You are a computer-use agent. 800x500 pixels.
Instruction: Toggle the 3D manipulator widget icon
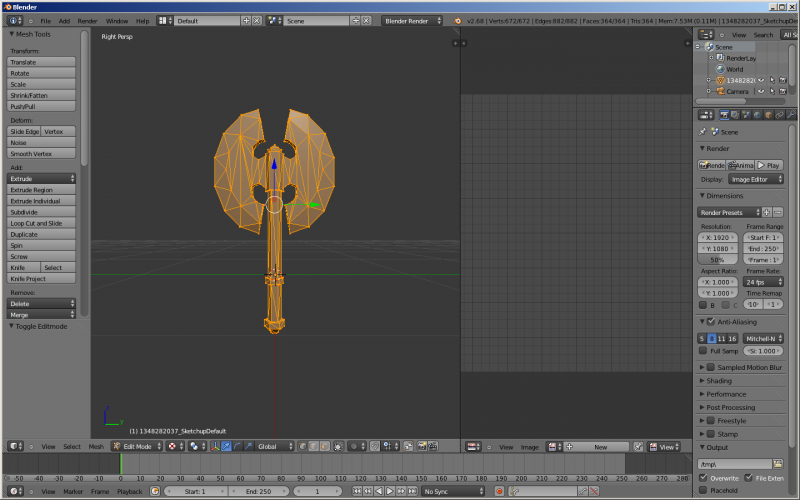click(x=216, y=446)
